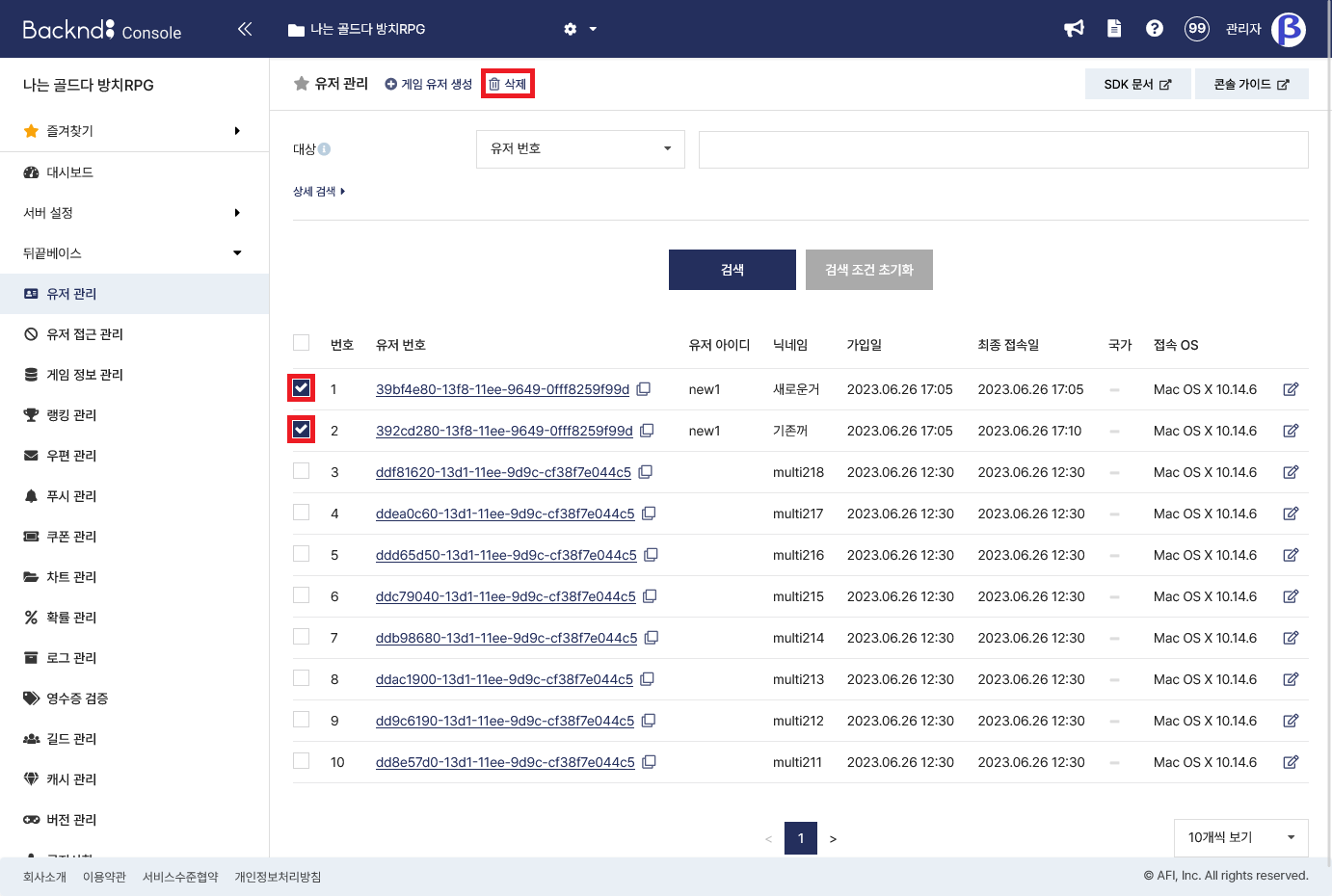The image size is (1332, 896).
Task: Edit the multi215 user row
Action: point(1291,596)
